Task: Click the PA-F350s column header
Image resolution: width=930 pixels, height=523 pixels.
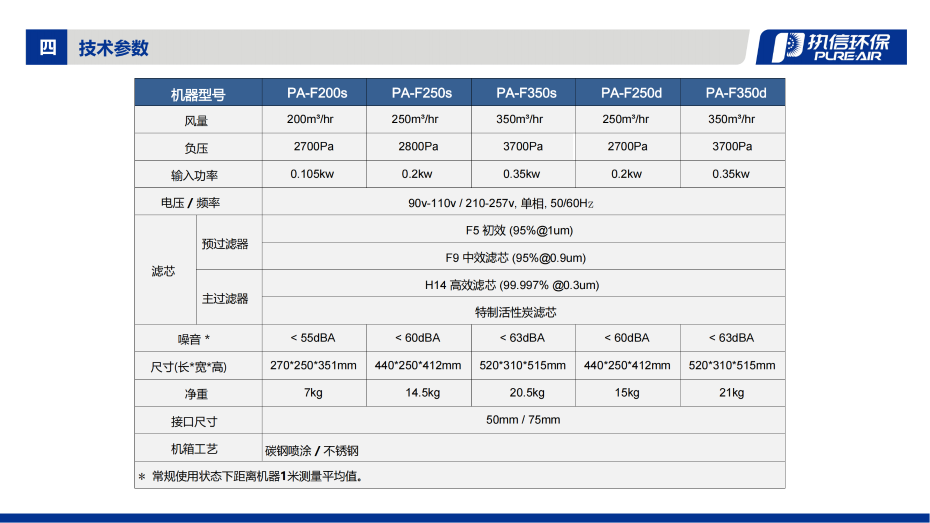Action: [524, 93]
